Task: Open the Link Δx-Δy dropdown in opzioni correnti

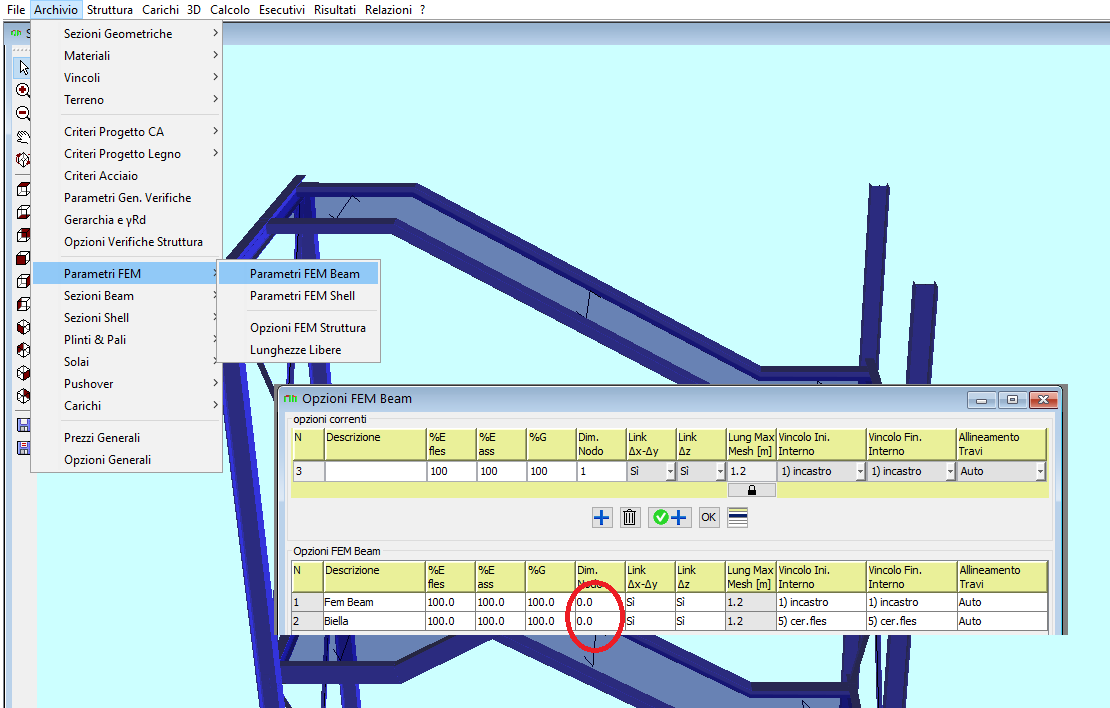Action: click(x=670, y=472)
